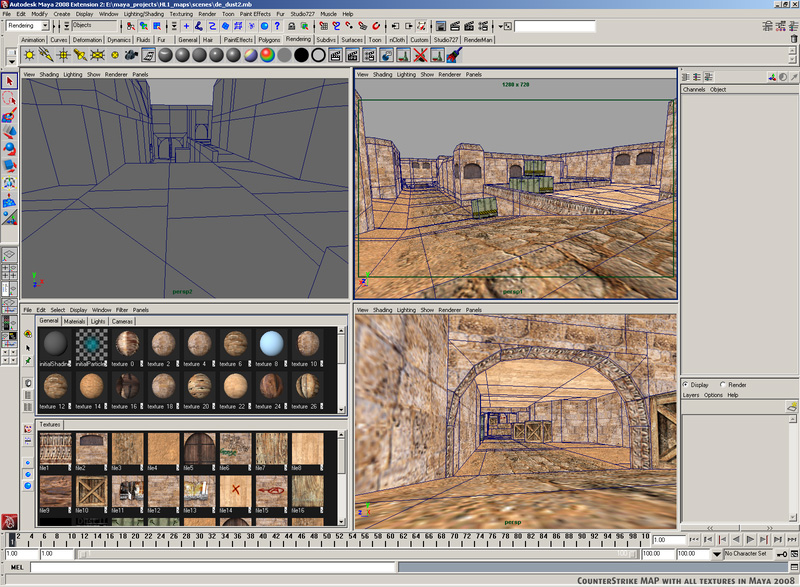Click the question mark help icon
Screen dimensions: 800x587
click(277, 26)
